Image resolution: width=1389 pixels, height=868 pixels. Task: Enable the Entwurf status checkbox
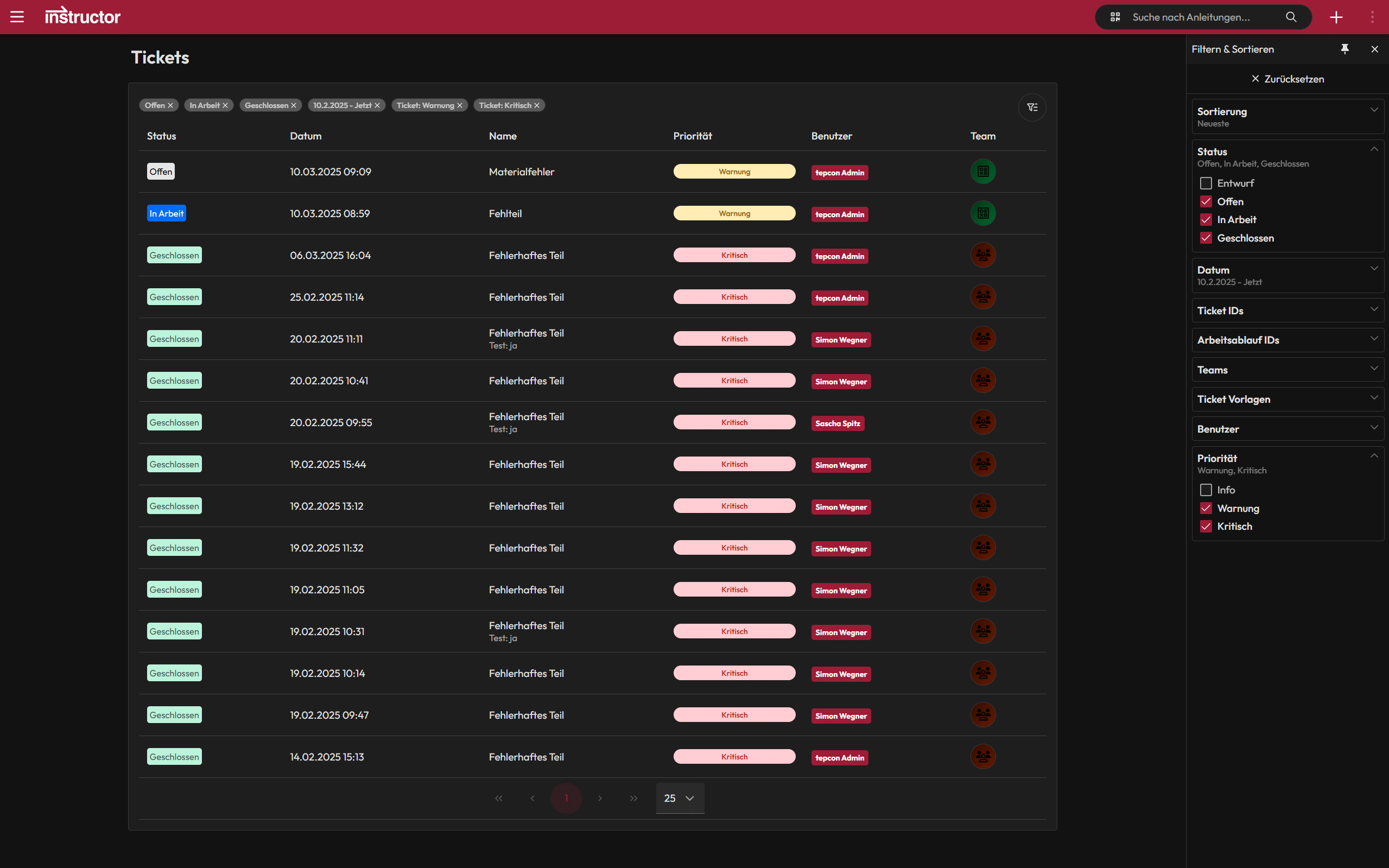[1206, 182]
